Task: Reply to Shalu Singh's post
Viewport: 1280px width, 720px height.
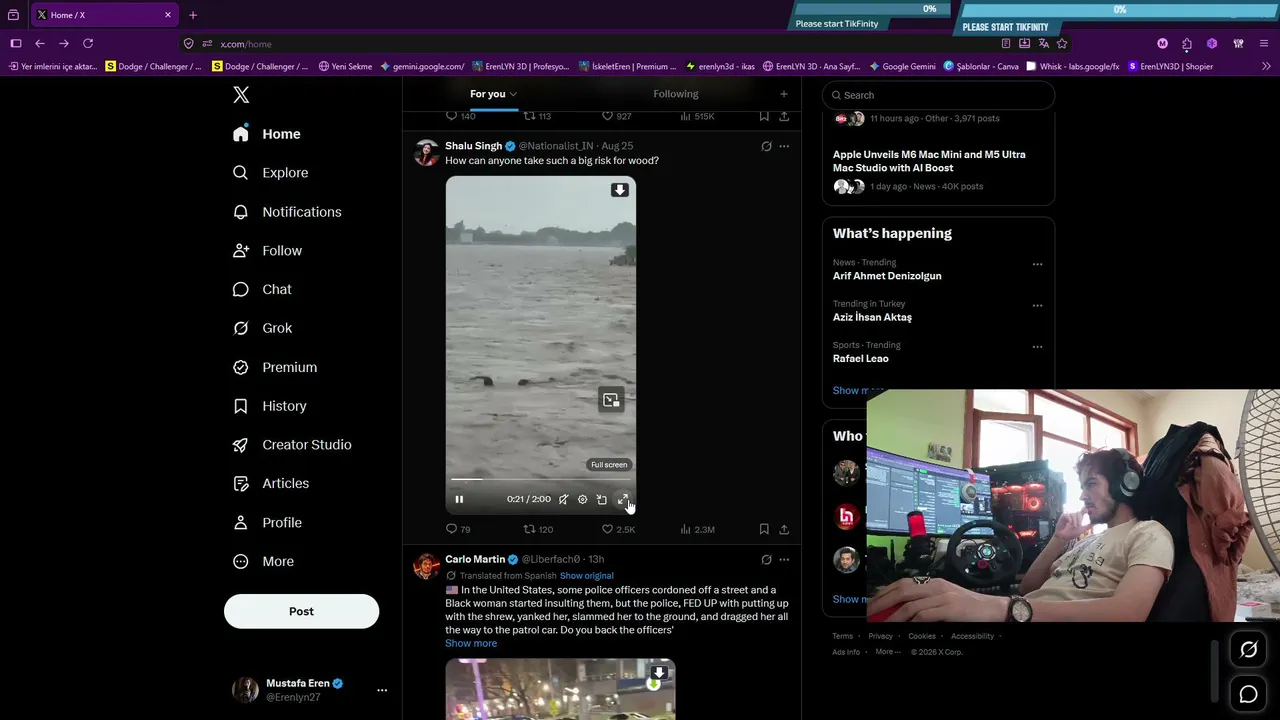Action: coord(458,529)
